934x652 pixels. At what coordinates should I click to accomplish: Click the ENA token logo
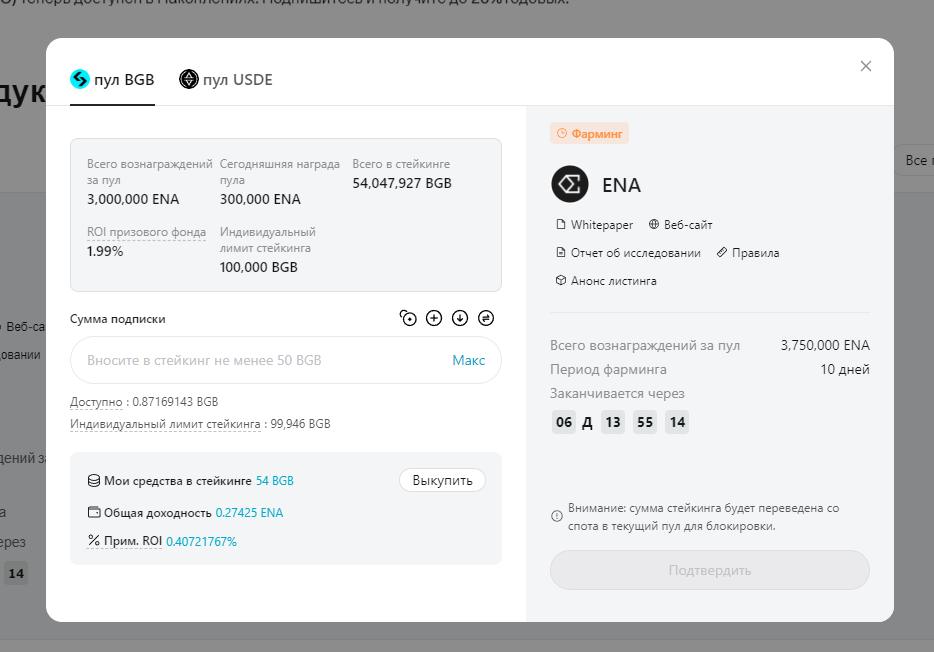[x=569, y=184]
